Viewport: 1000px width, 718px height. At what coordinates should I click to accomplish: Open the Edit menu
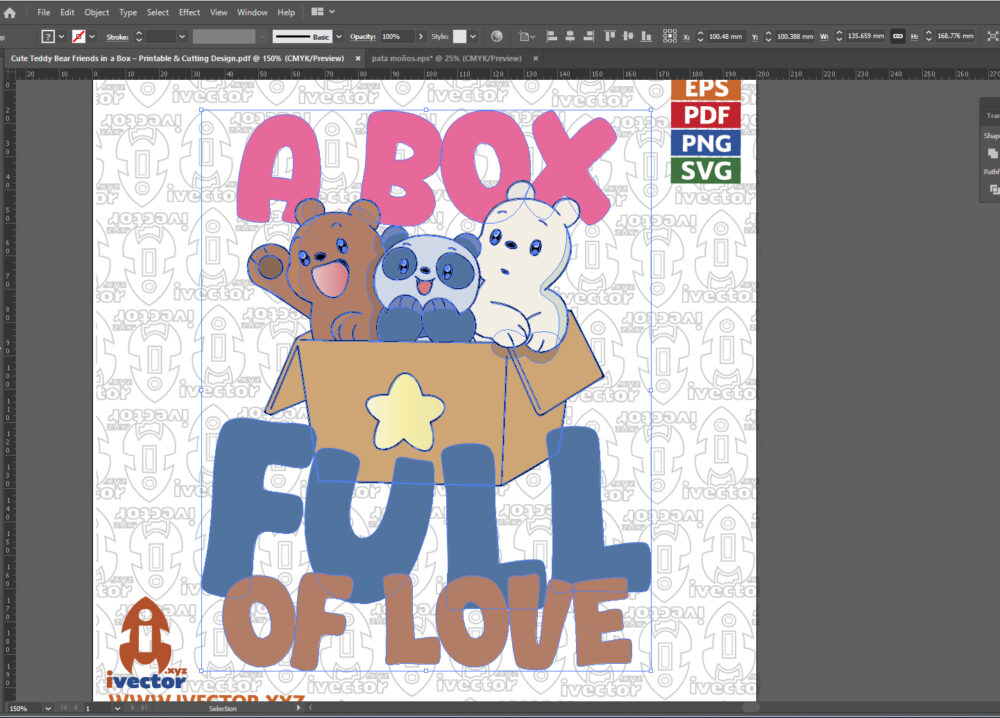coord(67,12)
